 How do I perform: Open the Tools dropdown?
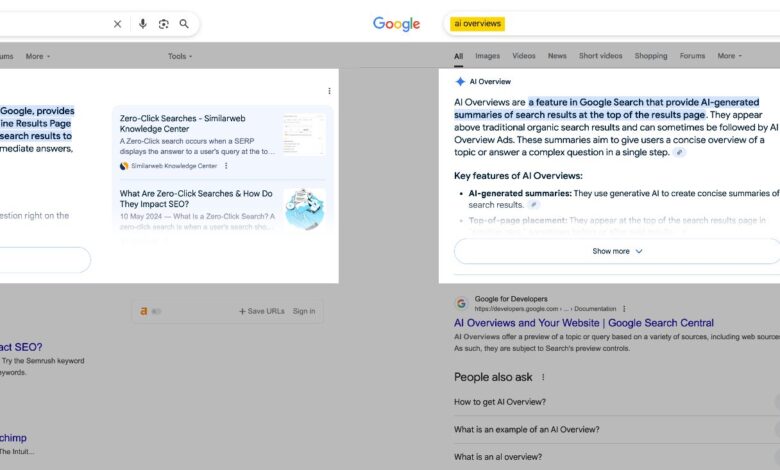point(180,56)
